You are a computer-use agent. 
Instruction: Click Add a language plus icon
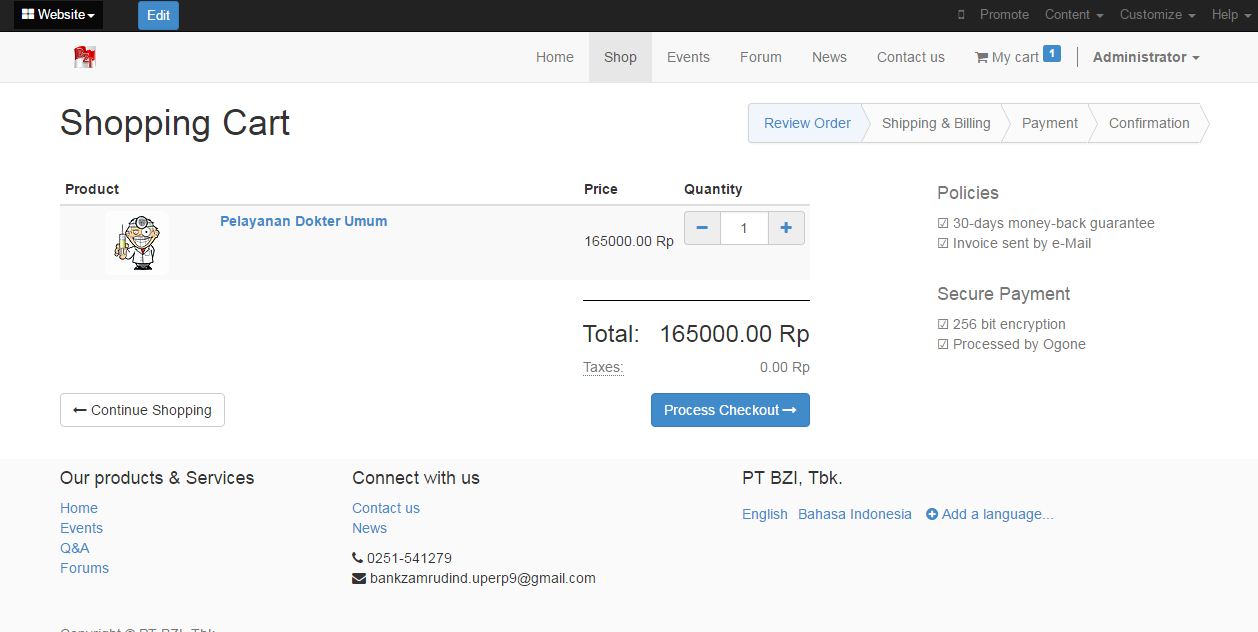932,514
